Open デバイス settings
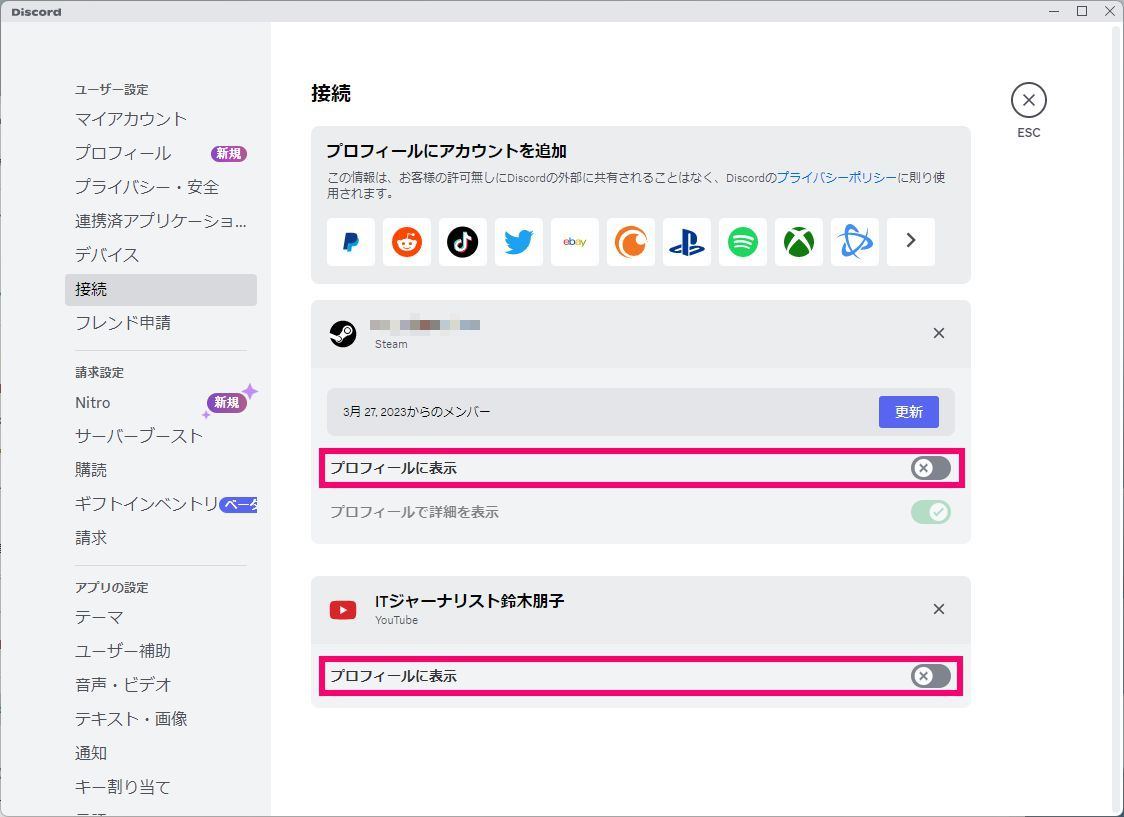Image resolution: width=1124 pixels, height=817 pixels. tap(161, 255)
